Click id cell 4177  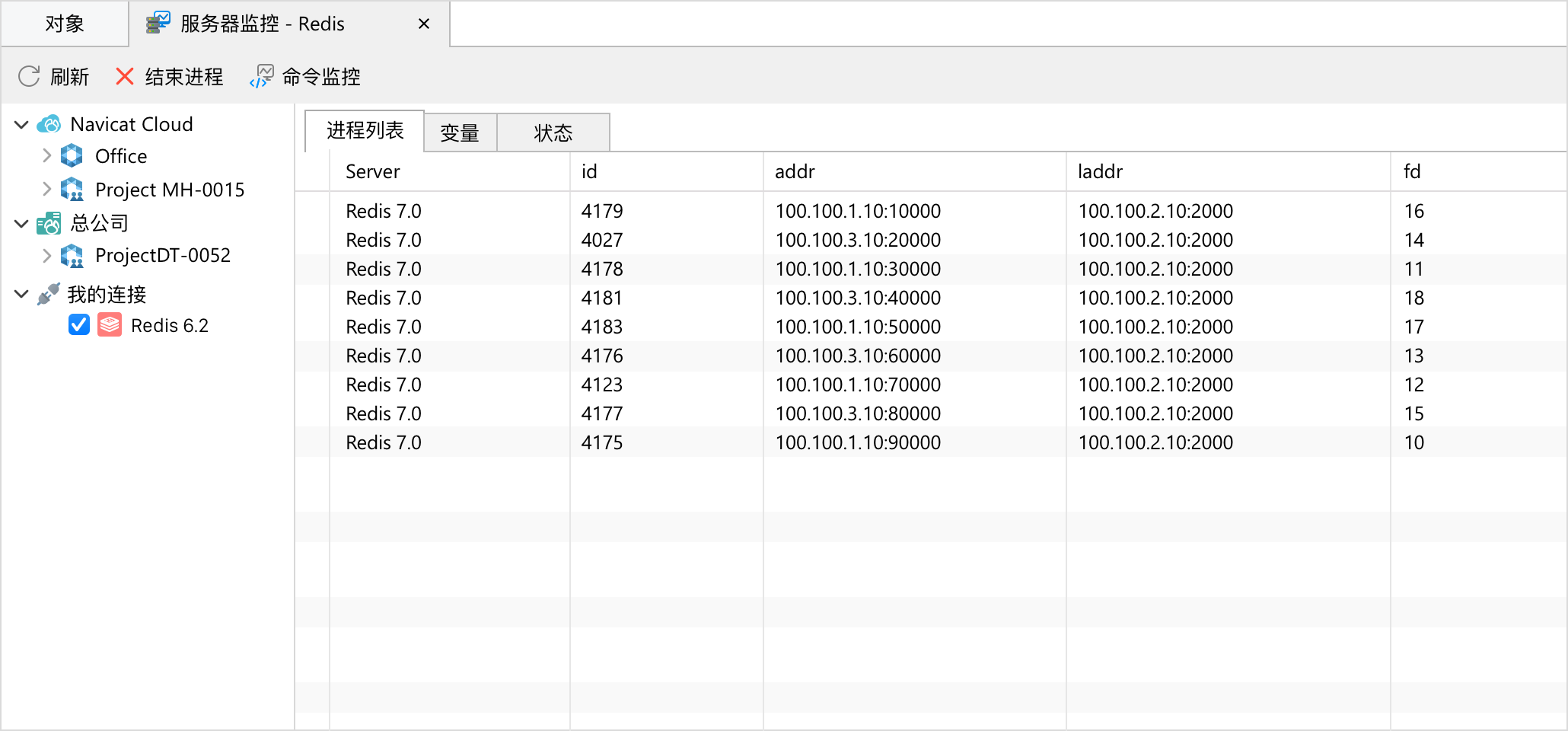(x=602, y=413)
